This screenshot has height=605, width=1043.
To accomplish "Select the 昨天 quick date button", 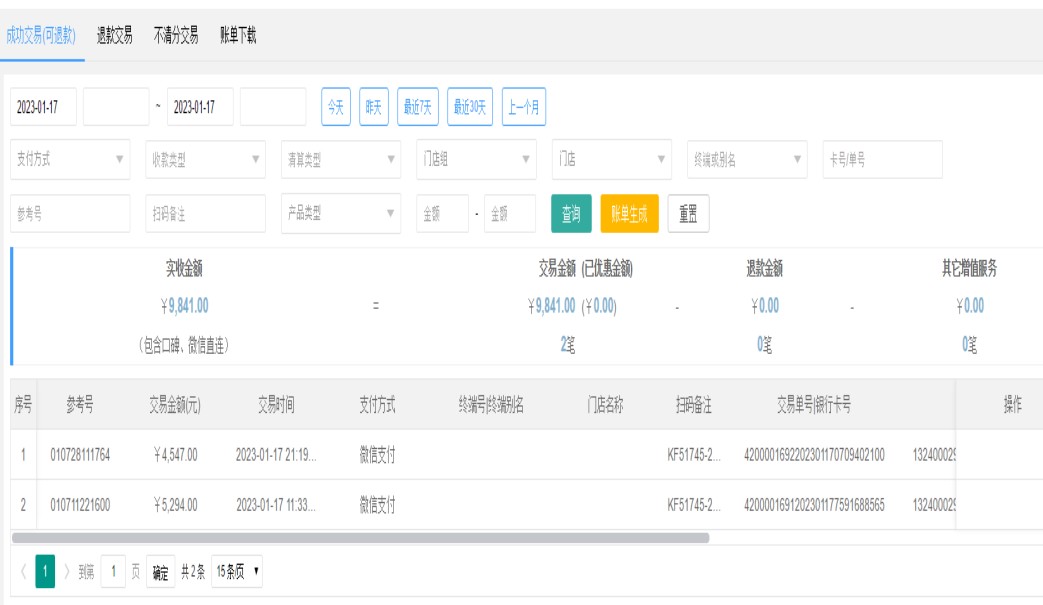I will tap(373, 107).
